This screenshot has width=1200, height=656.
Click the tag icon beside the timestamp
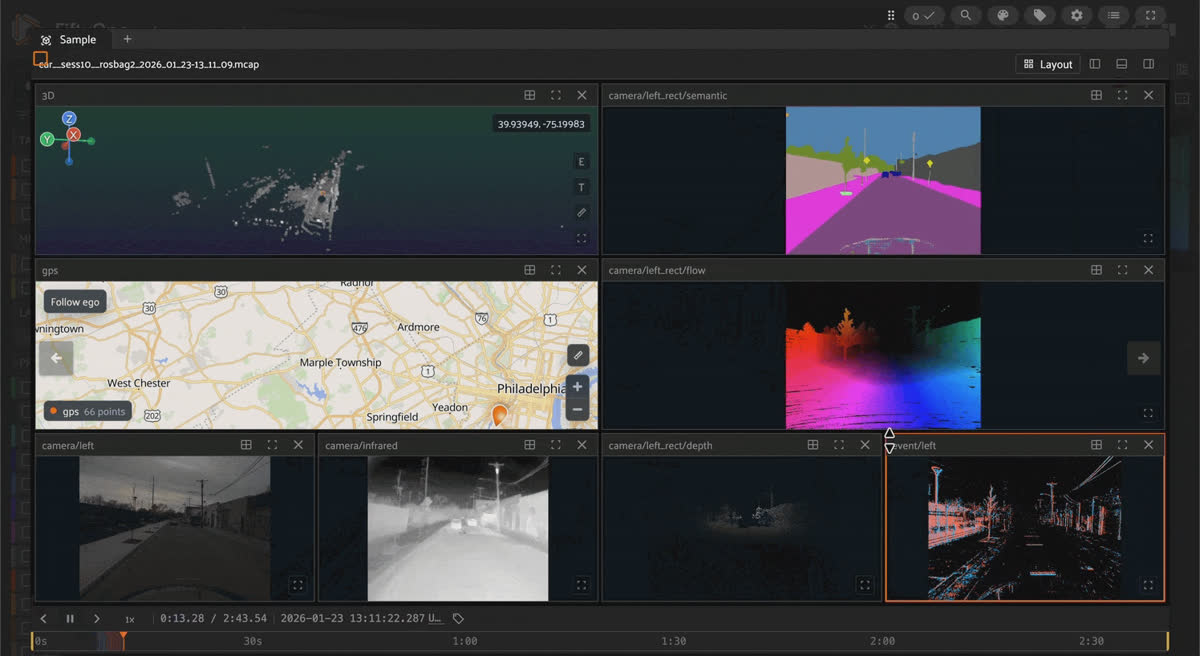coord(458,619)
